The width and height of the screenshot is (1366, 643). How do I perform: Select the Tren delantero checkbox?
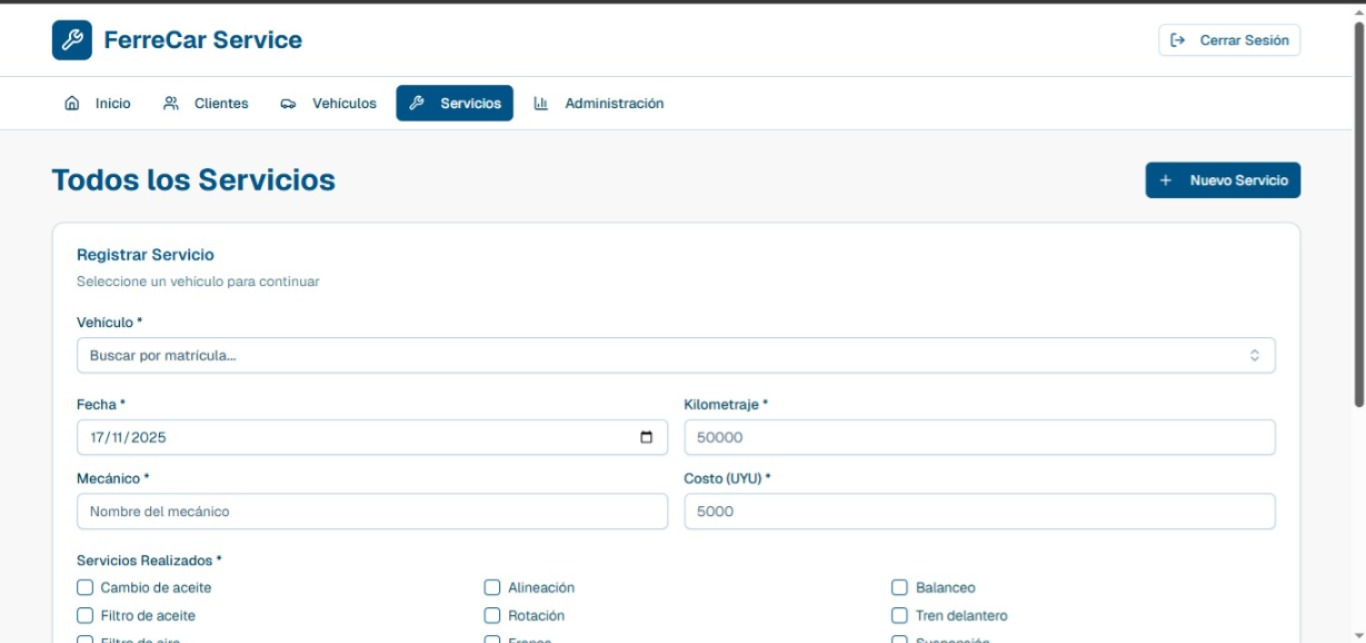tap(899, 616)
